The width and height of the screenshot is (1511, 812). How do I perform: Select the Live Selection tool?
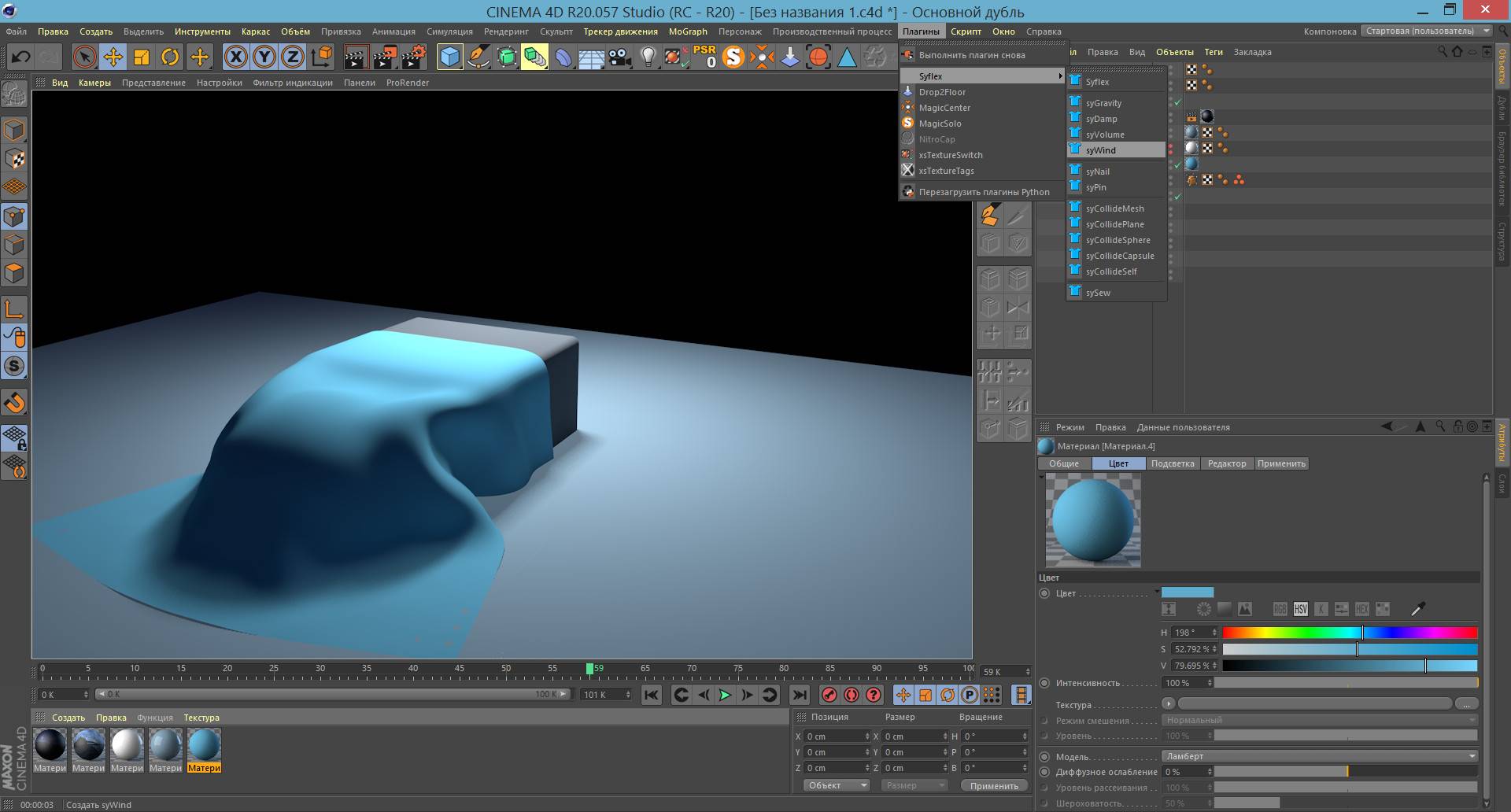84,57
